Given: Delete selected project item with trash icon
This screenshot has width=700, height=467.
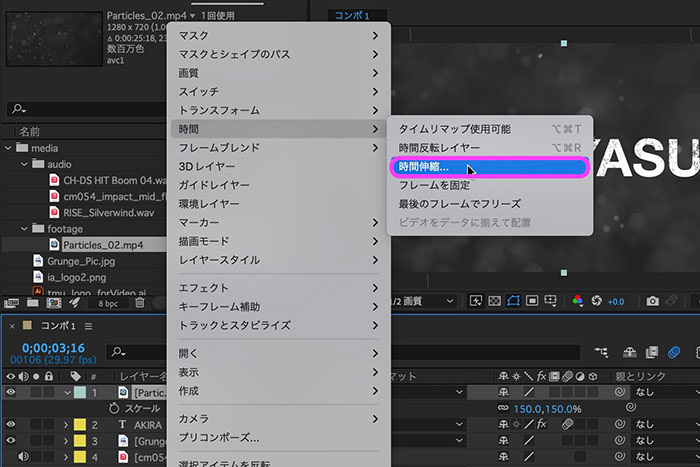Looking at the screenshot, I should coord(140,303).
